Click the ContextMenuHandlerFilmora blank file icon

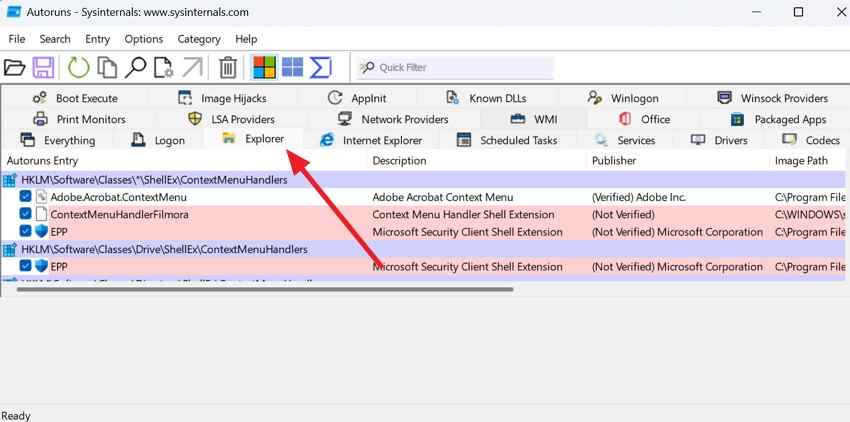tap(42, 214)
